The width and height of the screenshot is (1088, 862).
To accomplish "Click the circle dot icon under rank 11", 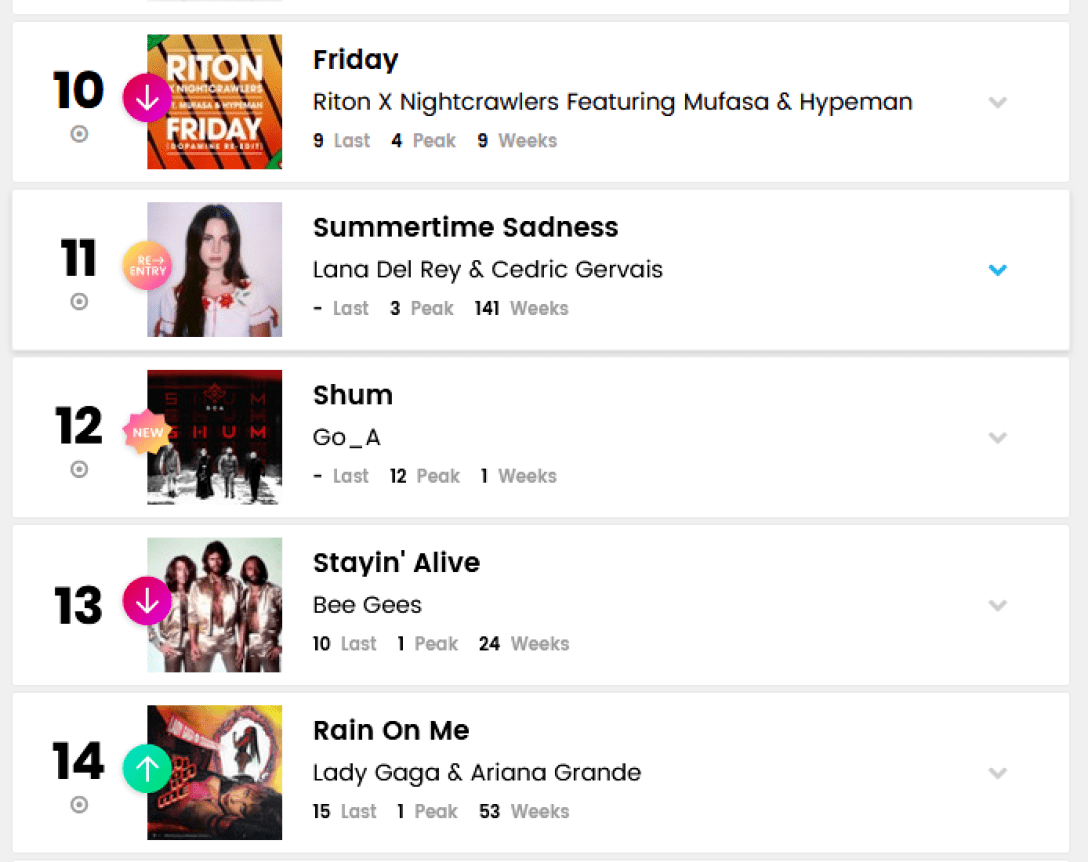I will (x=79, y=301).
